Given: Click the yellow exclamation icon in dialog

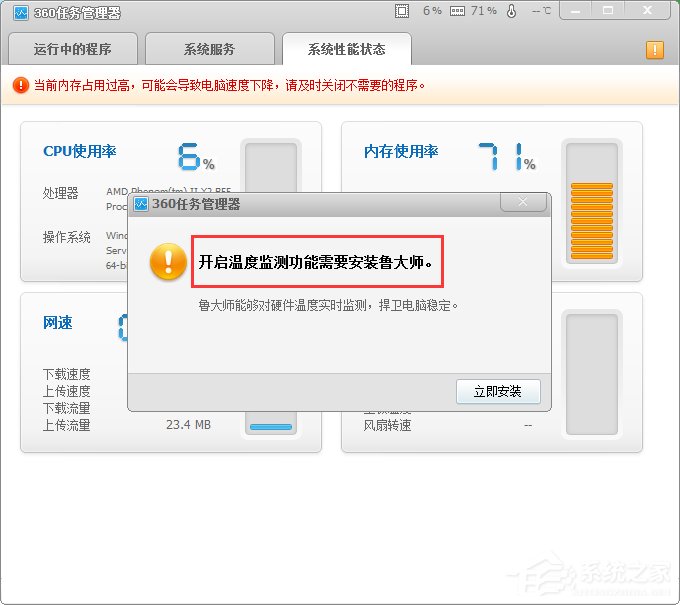Looking at the screenshot, I should click(168, 262).
